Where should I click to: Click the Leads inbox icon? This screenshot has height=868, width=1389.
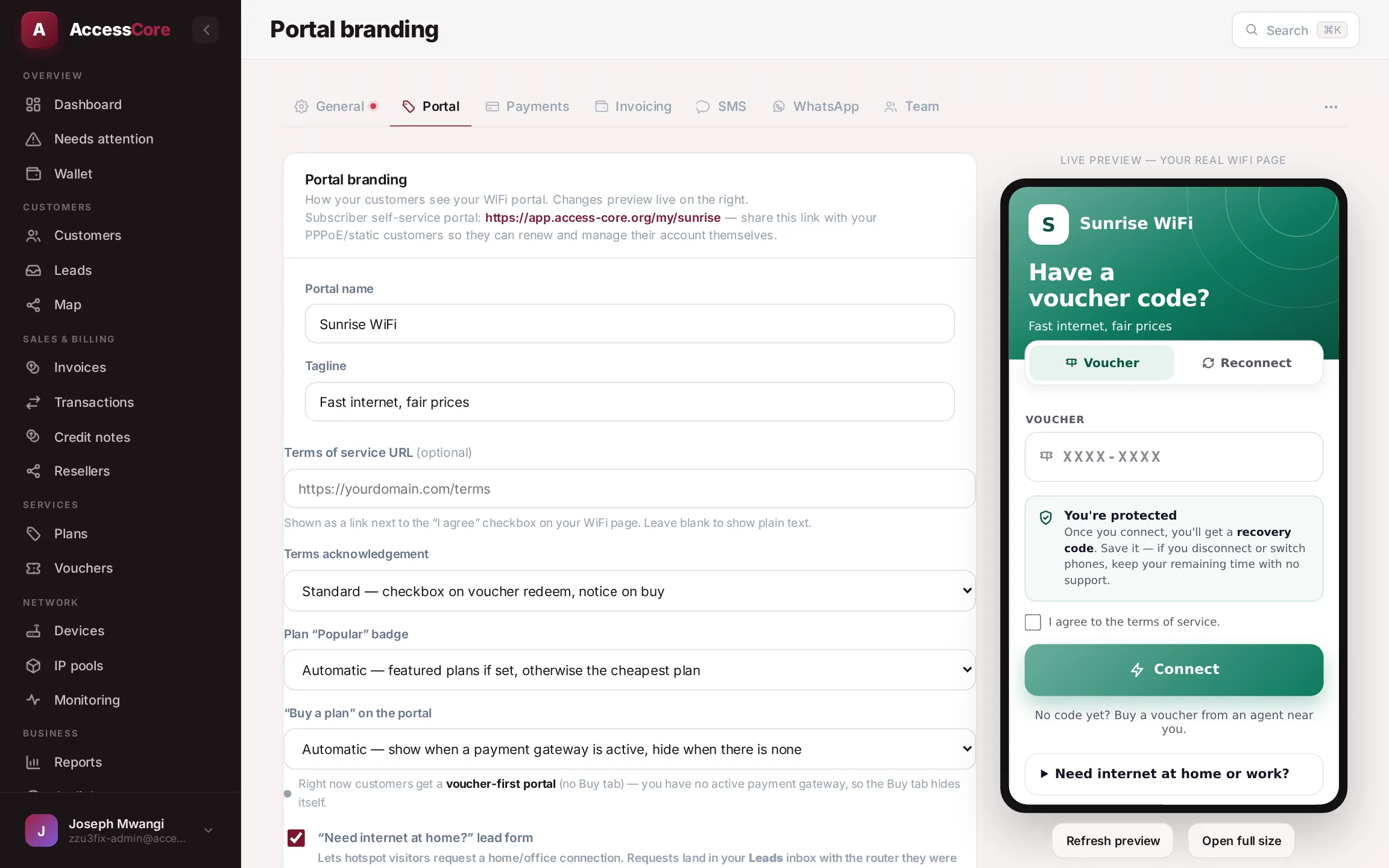[33, 270]
